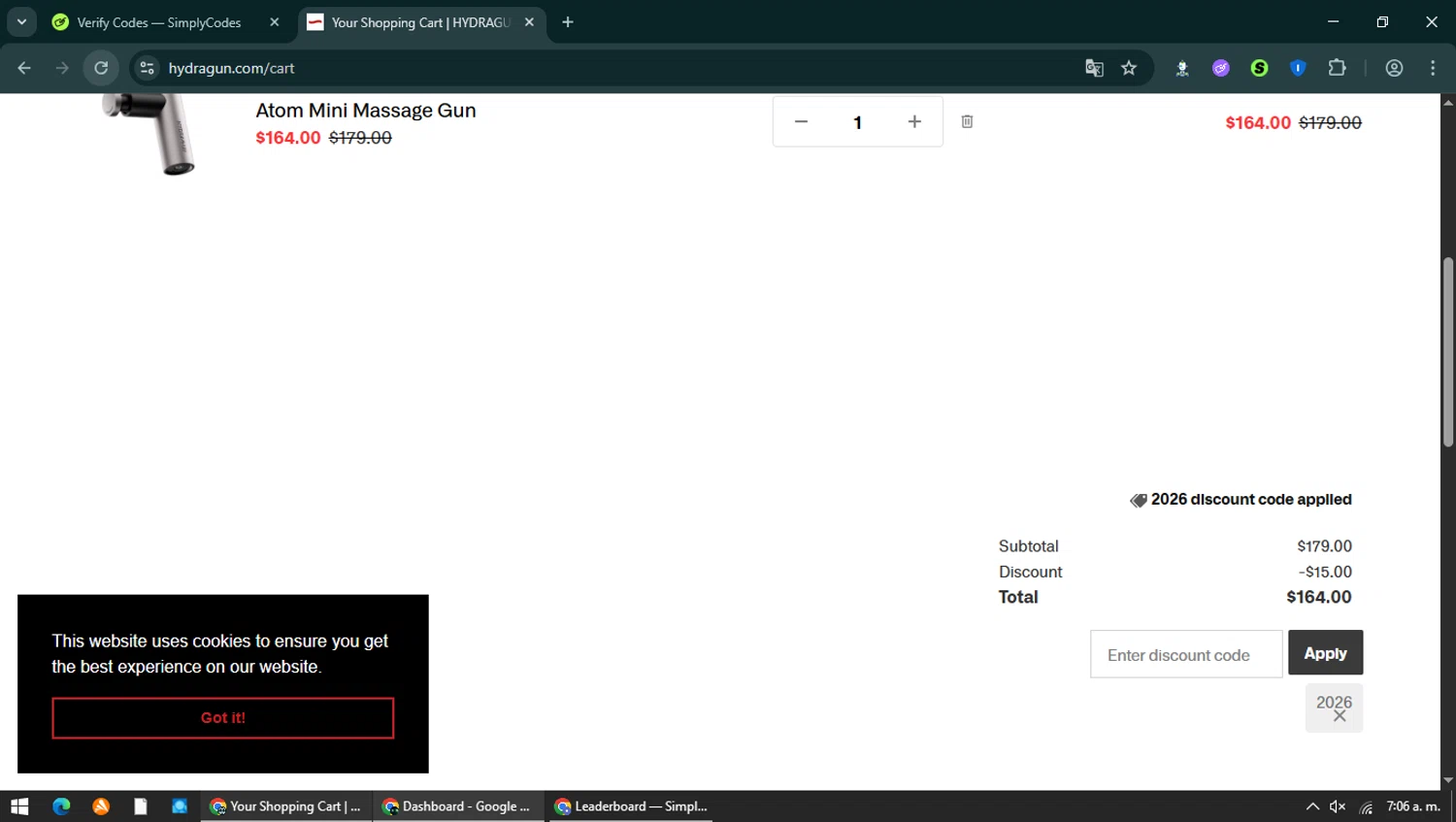Reload the cart page
The width and height of the screenshot is (1456, 822).
coord(101,68)
